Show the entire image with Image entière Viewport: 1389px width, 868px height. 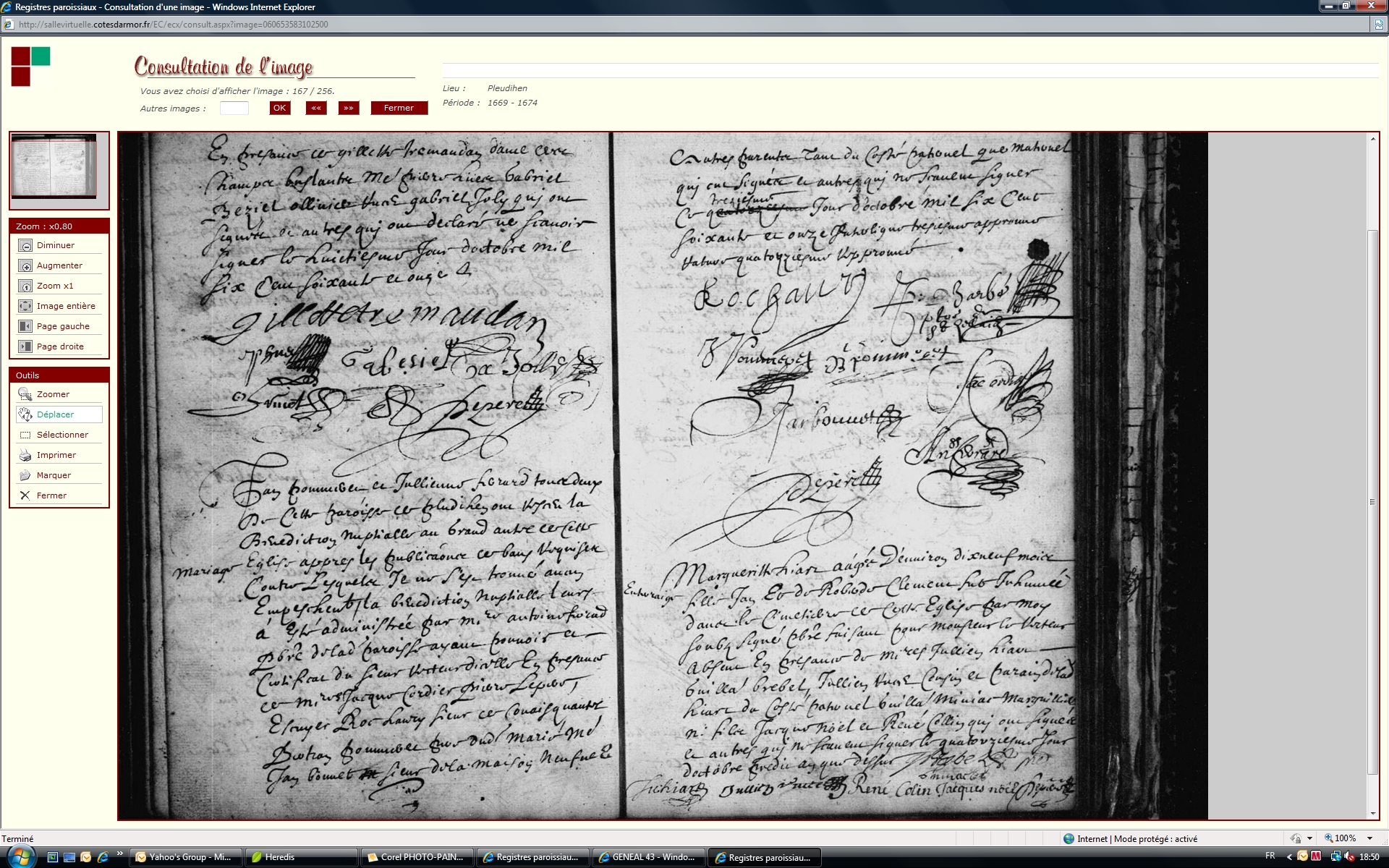[x=25, y=307]
